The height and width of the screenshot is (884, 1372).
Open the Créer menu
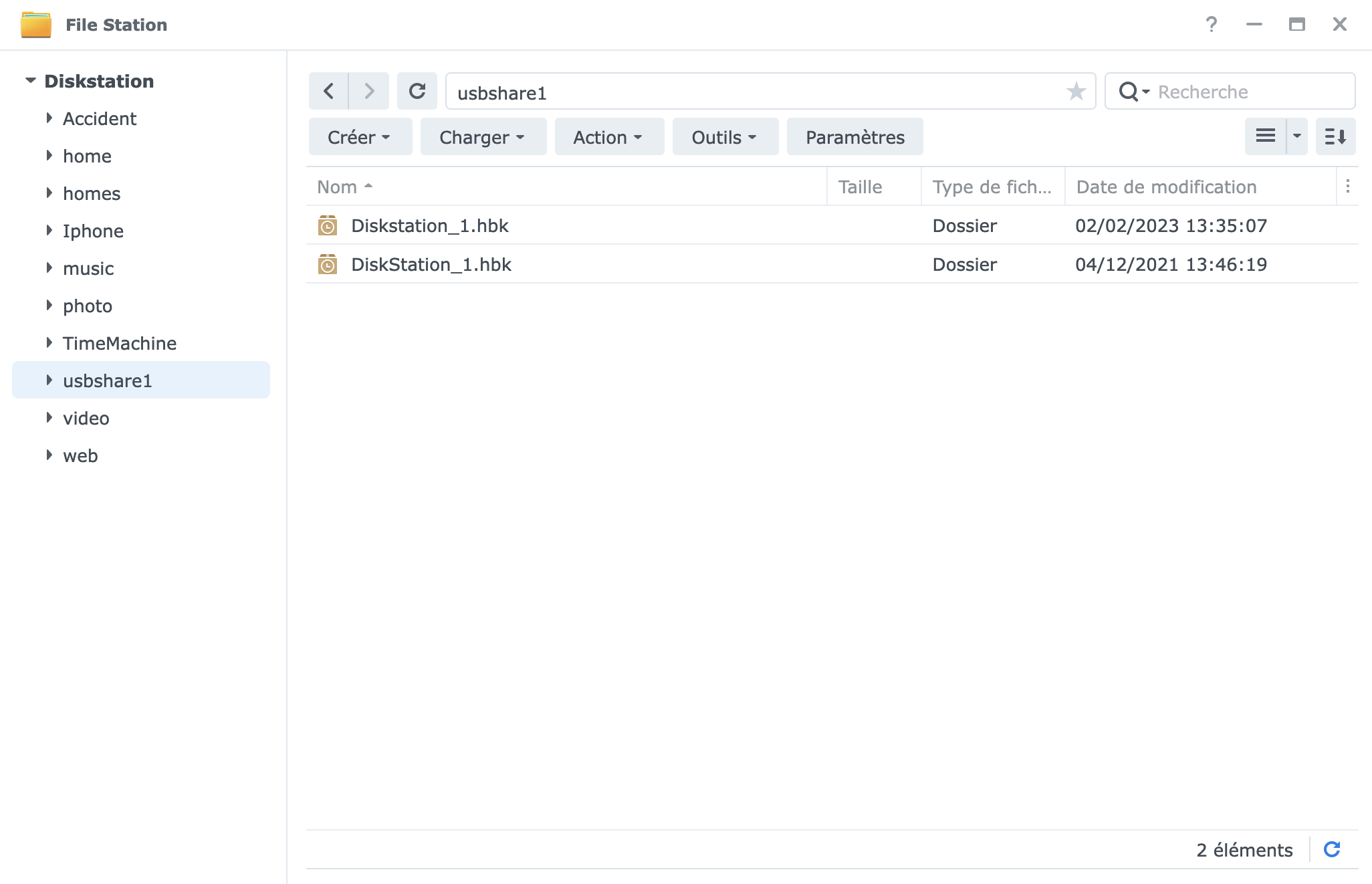(360, 137)
